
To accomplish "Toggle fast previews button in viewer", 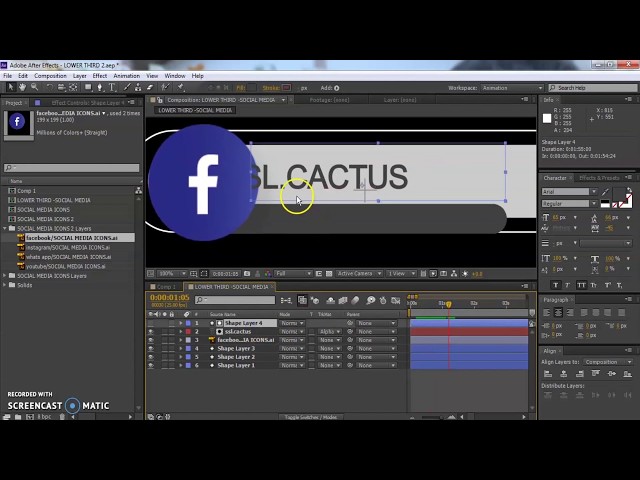I will pos(433,273).
